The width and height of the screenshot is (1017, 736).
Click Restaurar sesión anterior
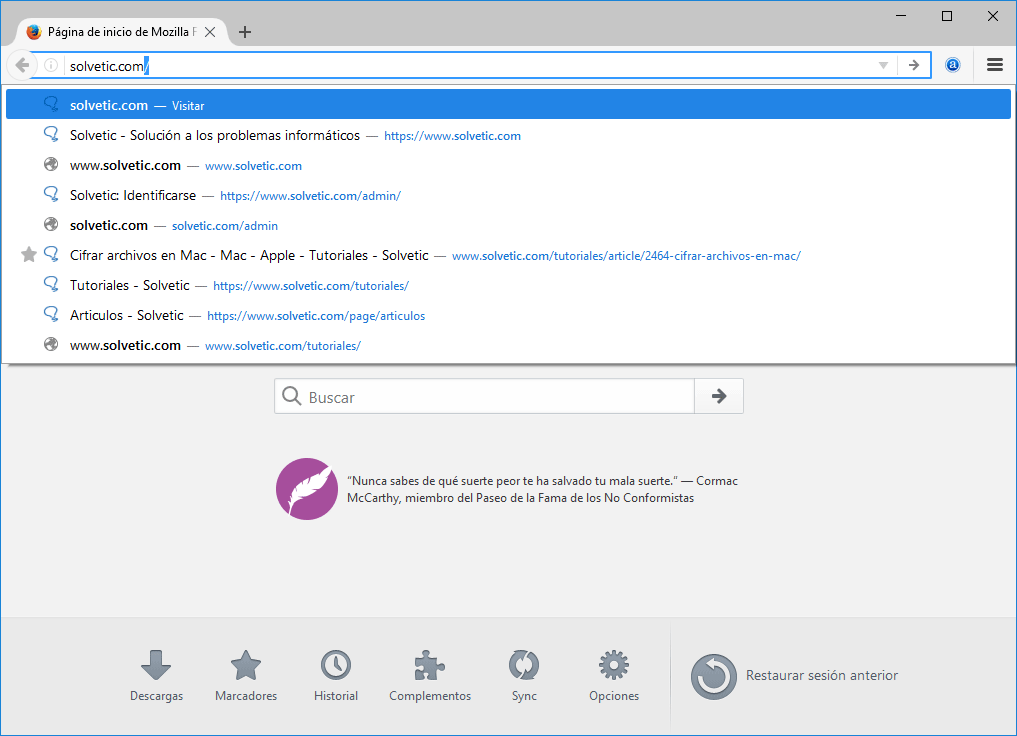tap(795, 676)
